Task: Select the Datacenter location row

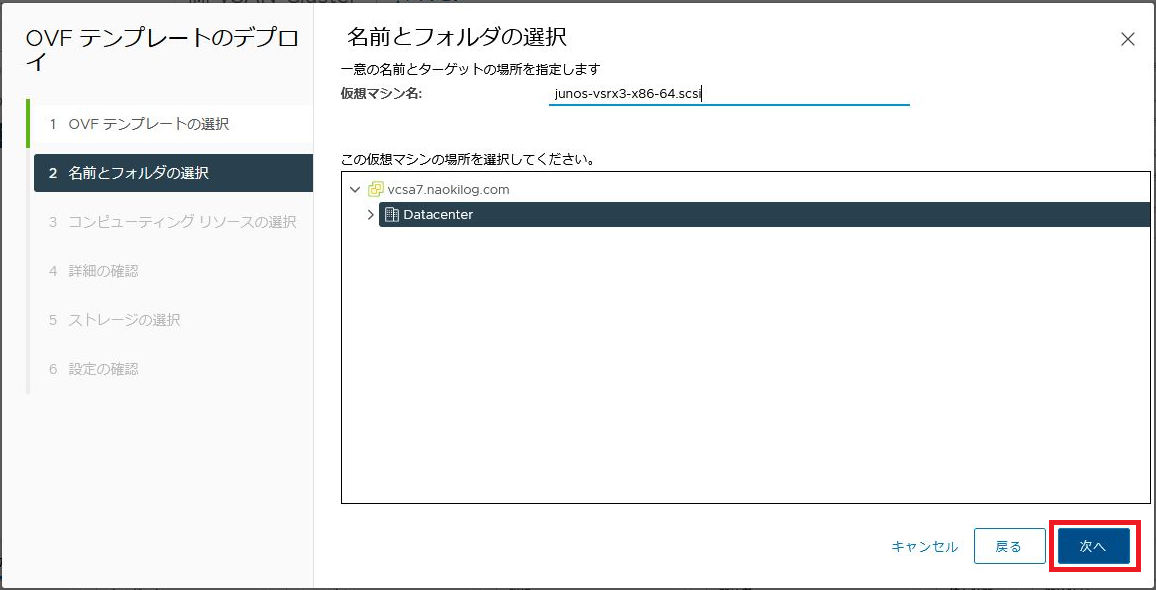Action: (700, 215)
